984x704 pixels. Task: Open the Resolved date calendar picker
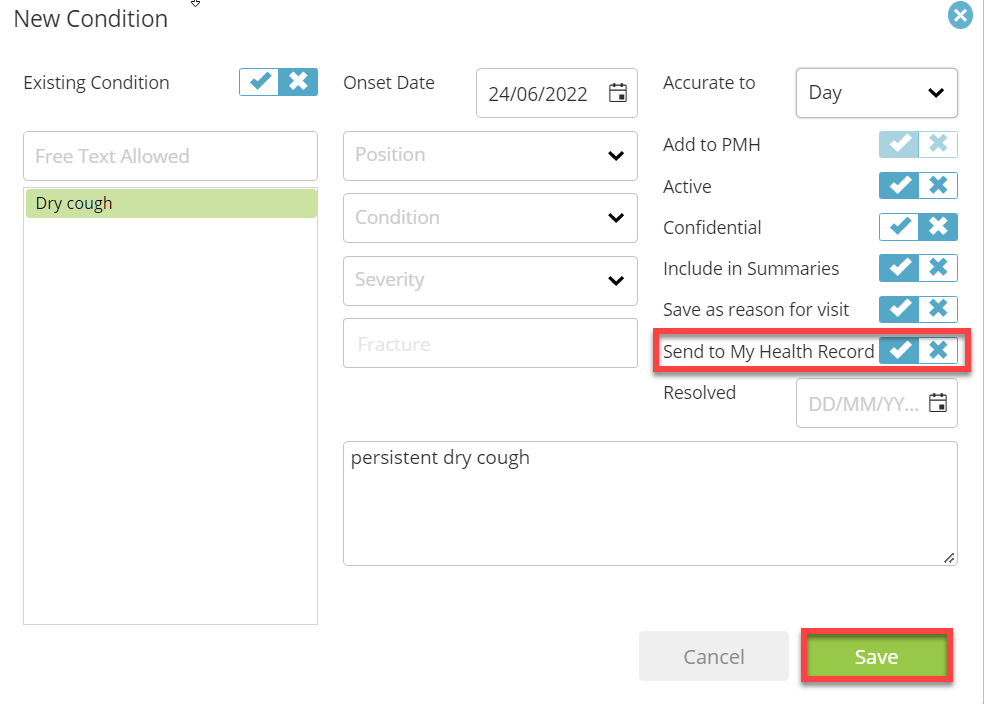coord(938,403)
